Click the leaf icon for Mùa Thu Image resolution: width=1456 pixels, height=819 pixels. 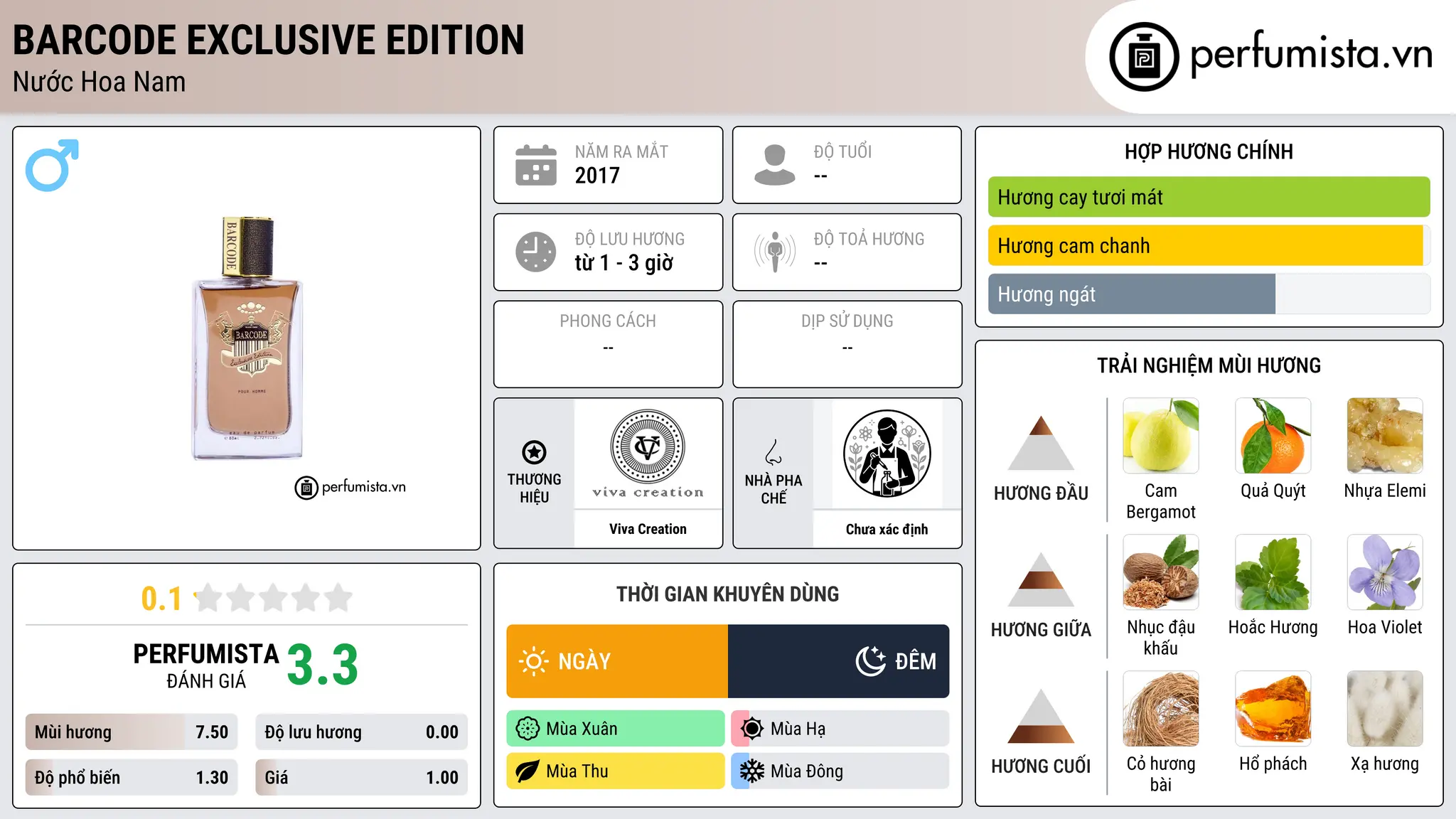[x=528, y=771]
